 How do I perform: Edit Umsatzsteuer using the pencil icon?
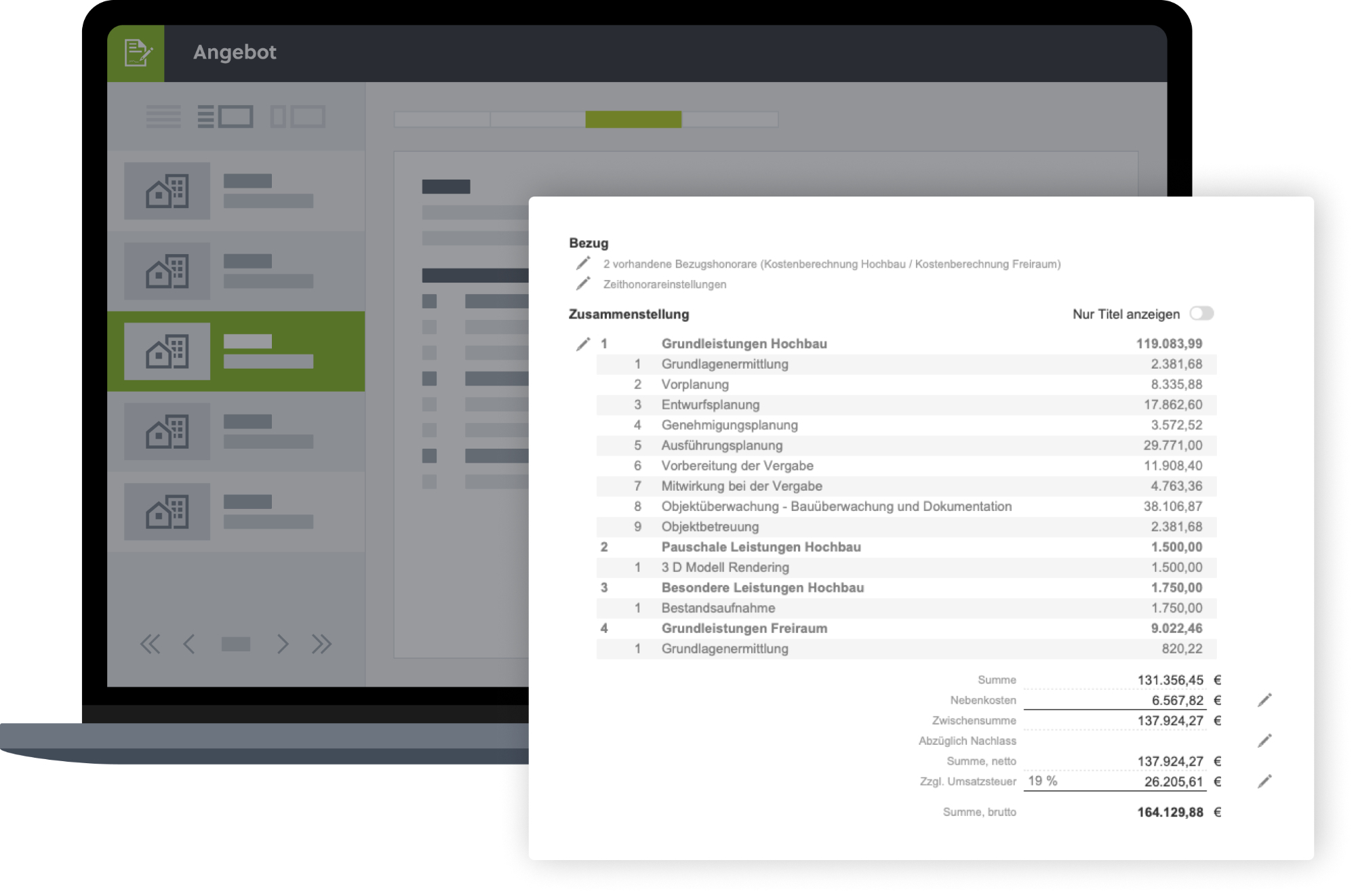pyautogui.click(x=1264, y=781)
